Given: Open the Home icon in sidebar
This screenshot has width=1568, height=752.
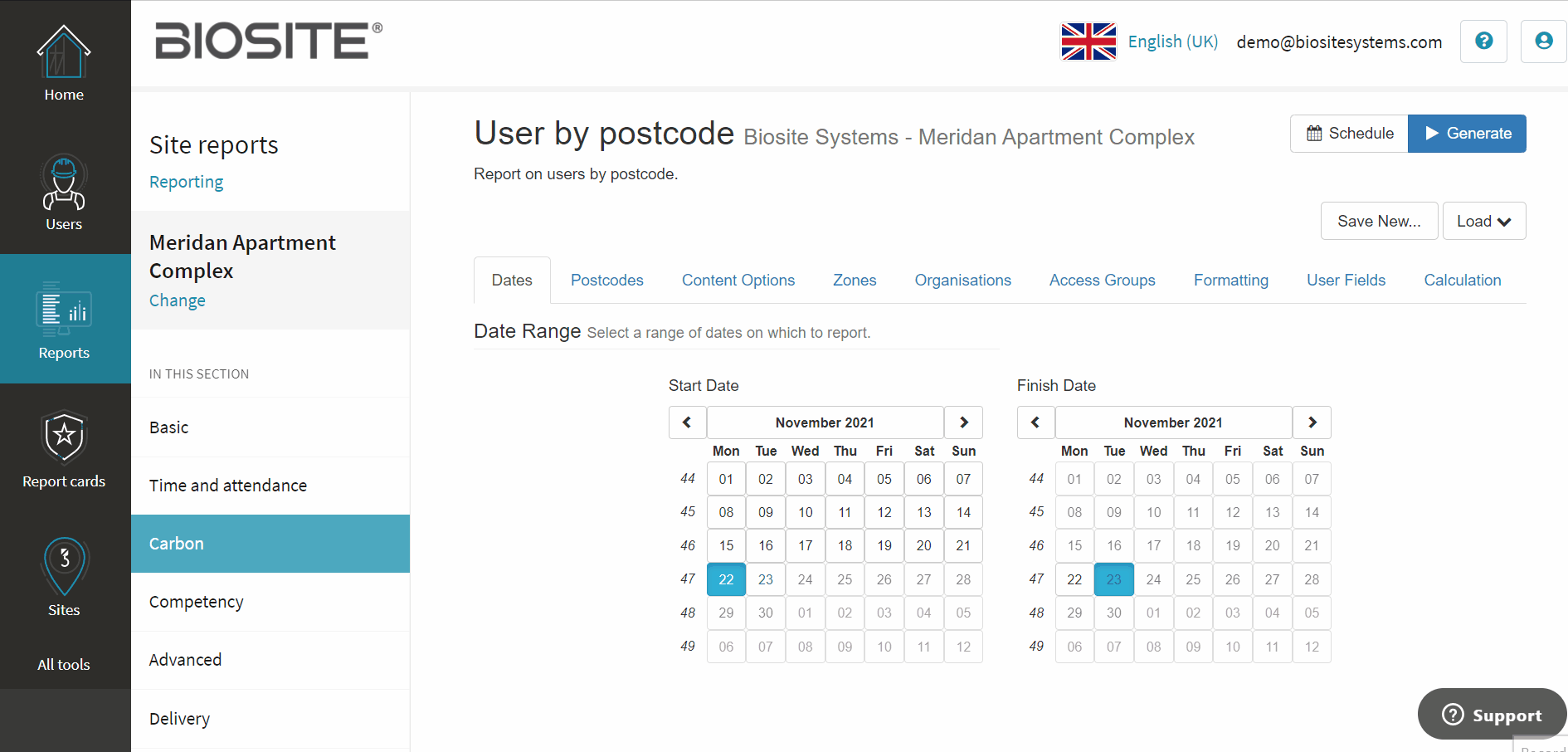Looking at the screenshot, I should point(64,51).
